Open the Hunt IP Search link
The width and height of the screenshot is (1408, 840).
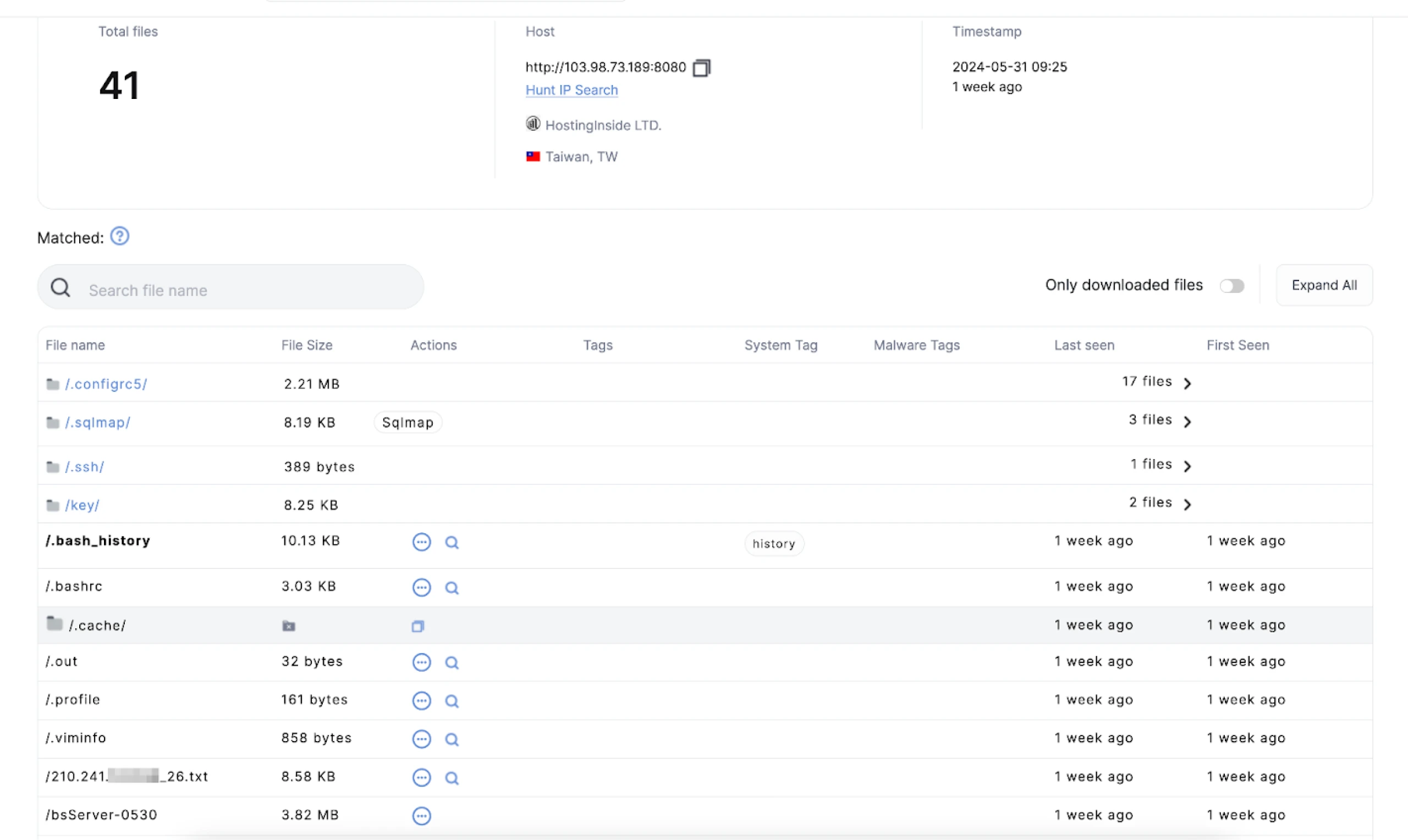(571, 90)
